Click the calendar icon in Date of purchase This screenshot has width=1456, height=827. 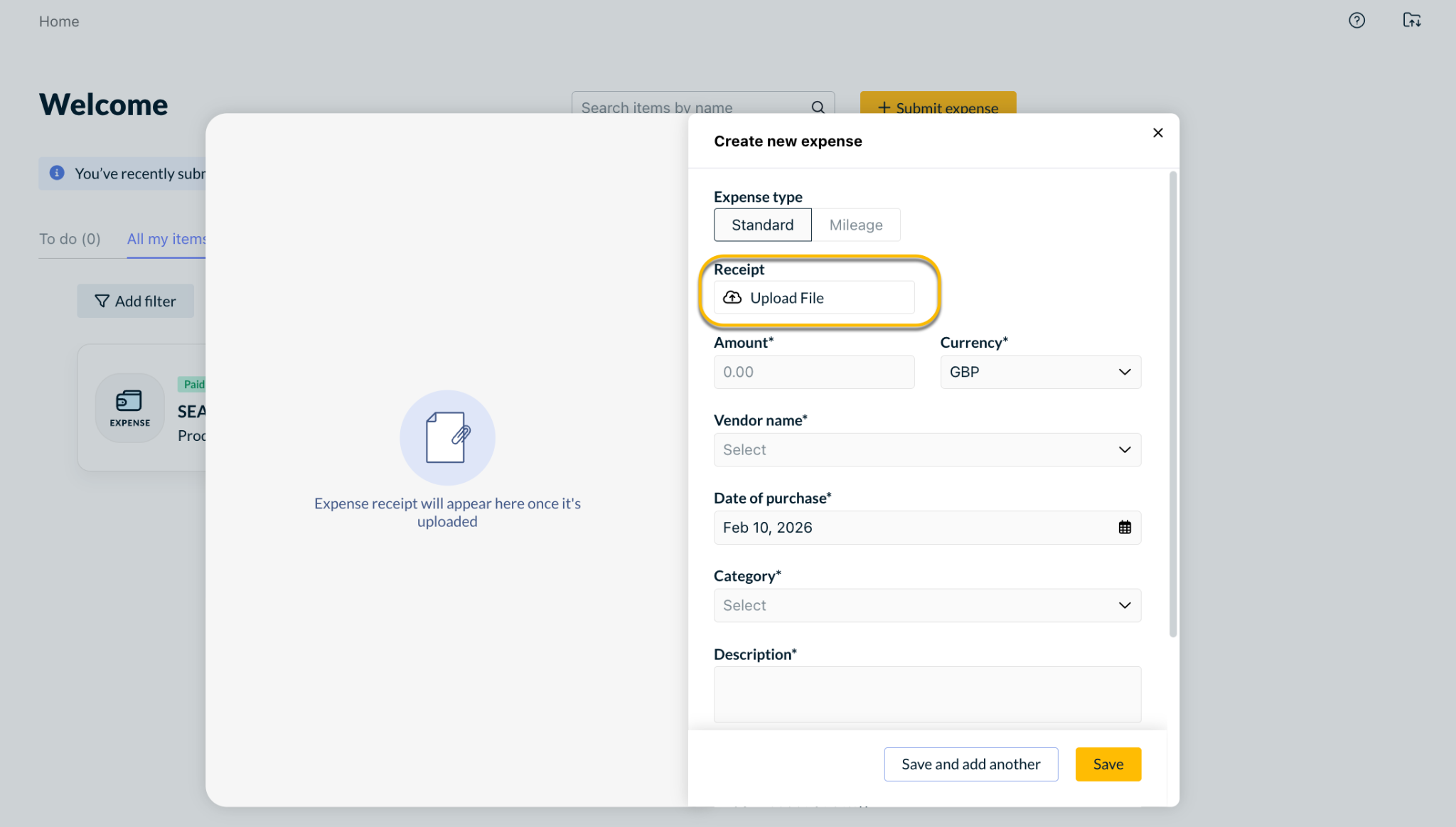(1124, 528)
